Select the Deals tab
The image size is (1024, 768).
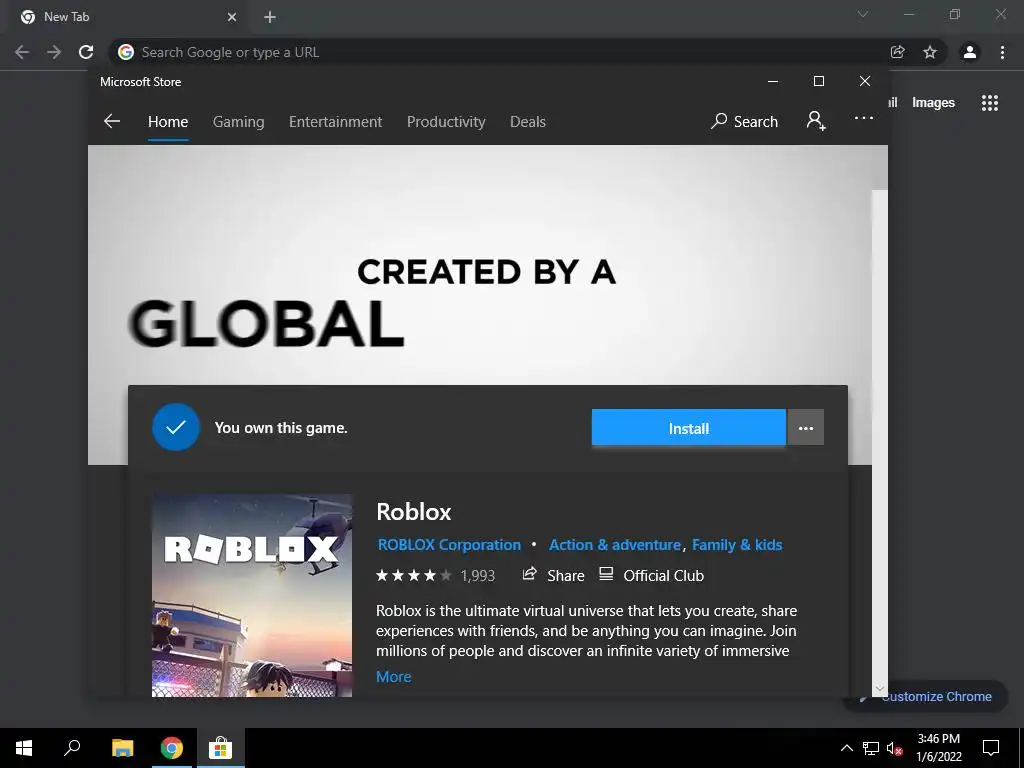[528, 121]
